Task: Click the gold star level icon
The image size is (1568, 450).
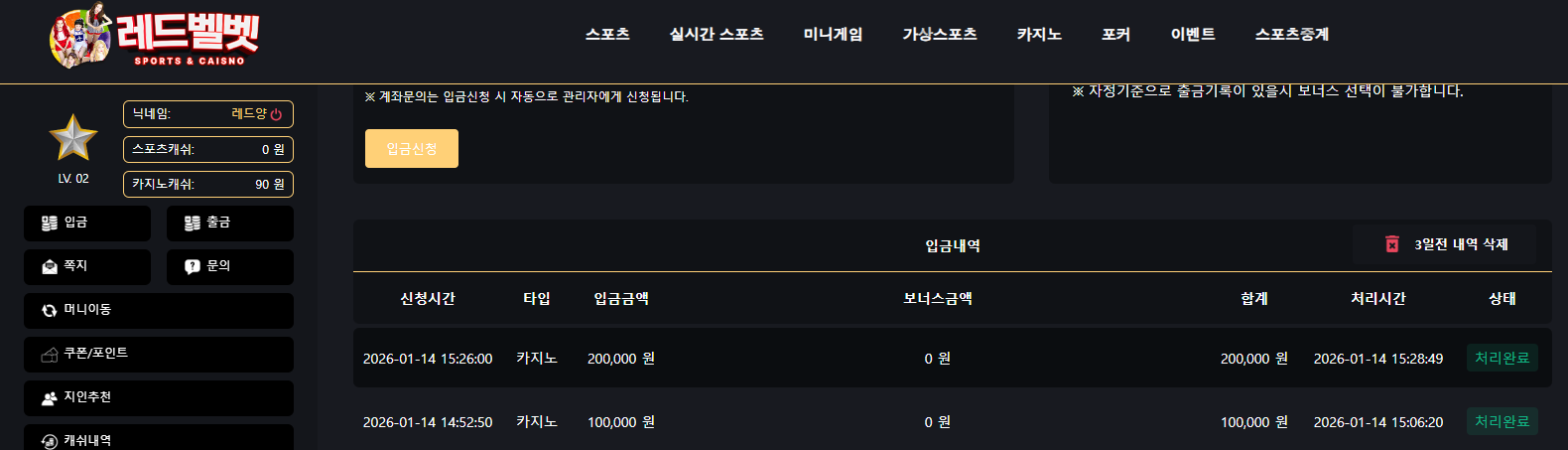Action: click(x=73, y=138)
